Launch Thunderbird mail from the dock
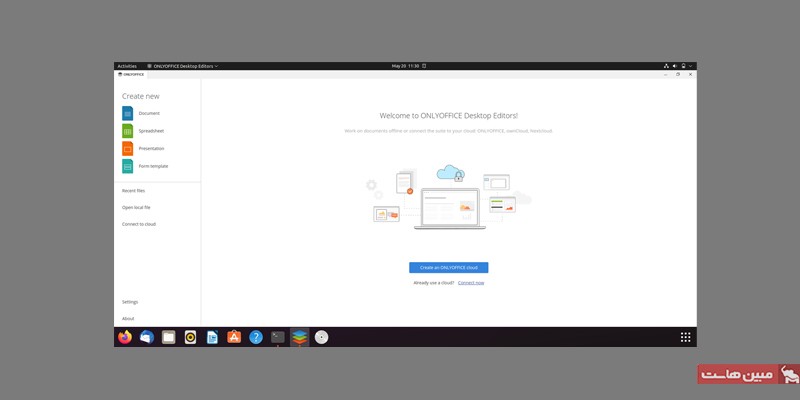The image size is (800, 400). (147, 337)
